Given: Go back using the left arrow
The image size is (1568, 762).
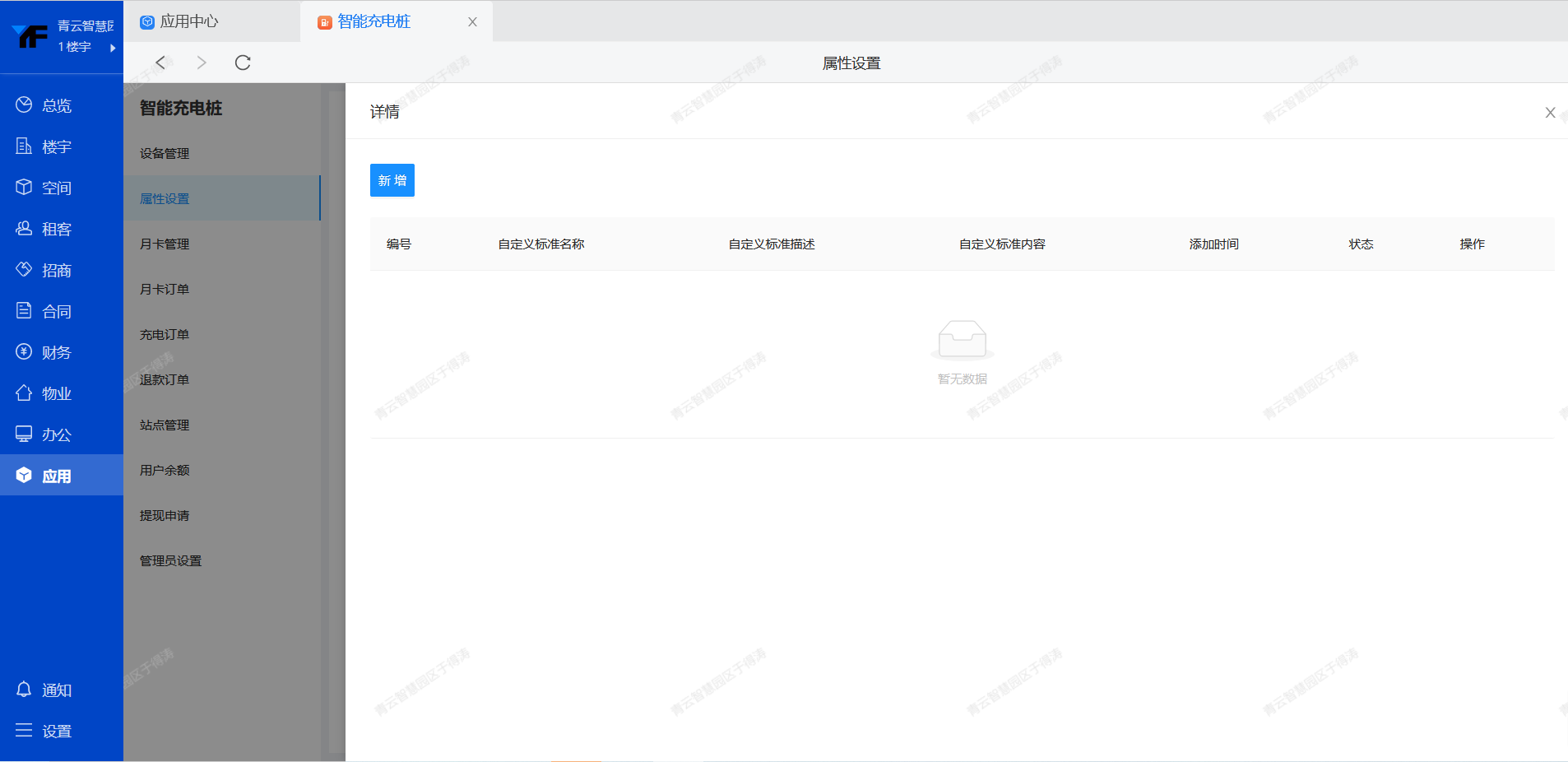Looking at the screenshot, I should (x=161, y=63).
